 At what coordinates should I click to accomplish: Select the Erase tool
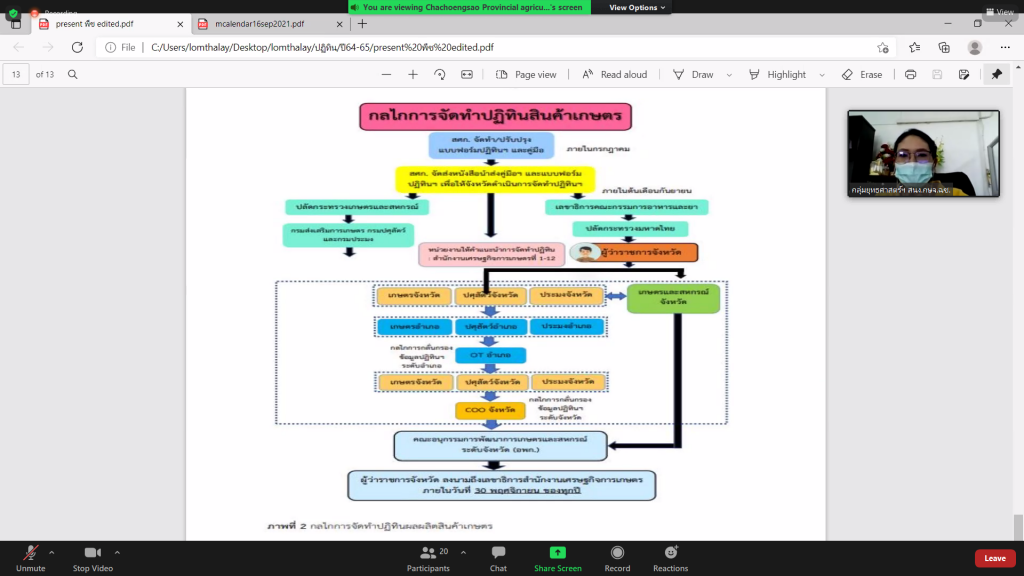pyautogui.click(x=862, y=74)
